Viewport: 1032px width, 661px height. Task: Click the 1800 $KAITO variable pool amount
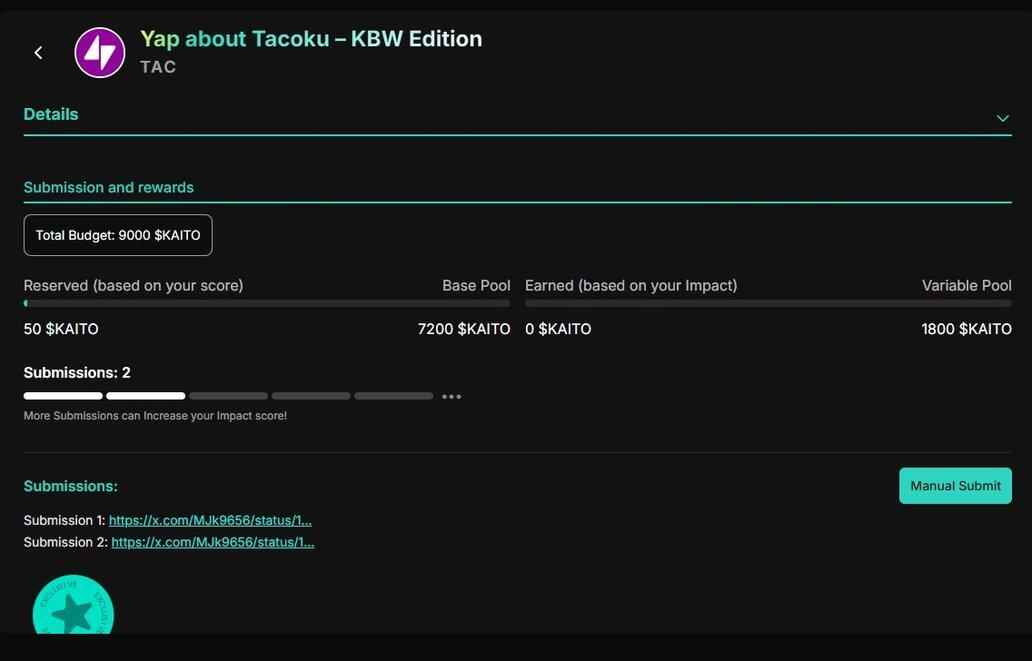[x=966, y=329]
